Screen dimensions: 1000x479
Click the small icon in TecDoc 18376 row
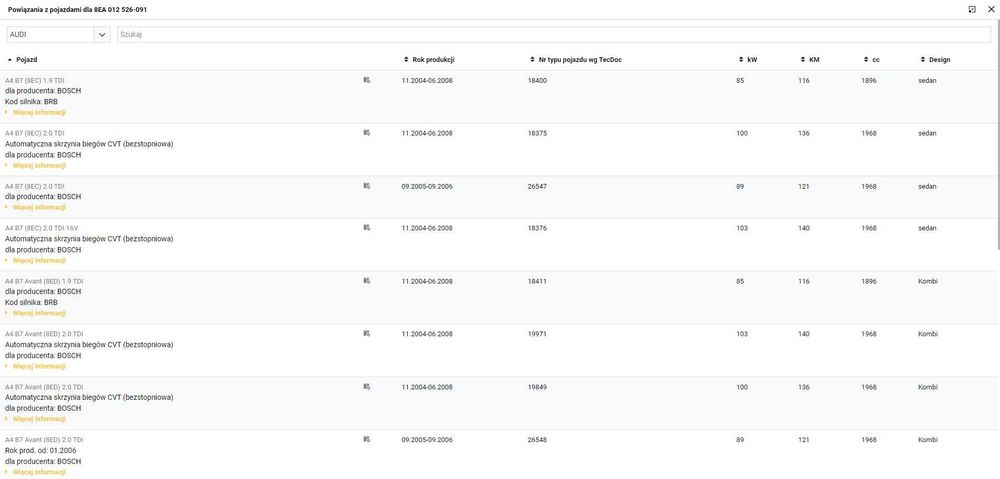click(x=367, y=228)
